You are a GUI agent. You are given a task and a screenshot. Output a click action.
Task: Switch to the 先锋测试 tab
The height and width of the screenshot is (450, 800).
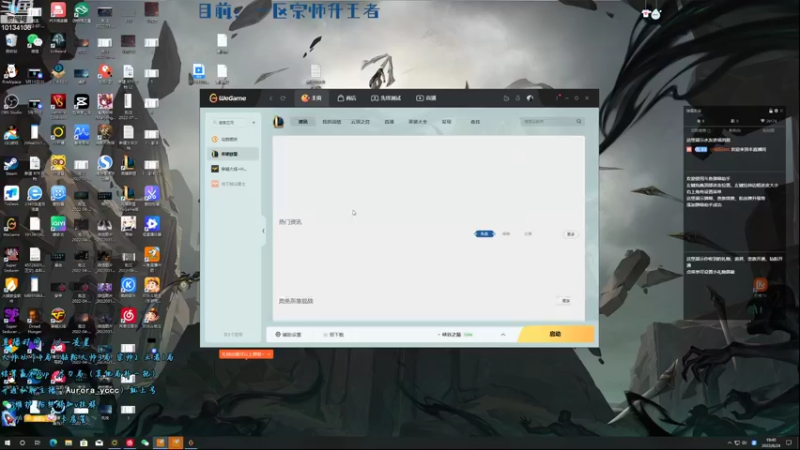386,98
